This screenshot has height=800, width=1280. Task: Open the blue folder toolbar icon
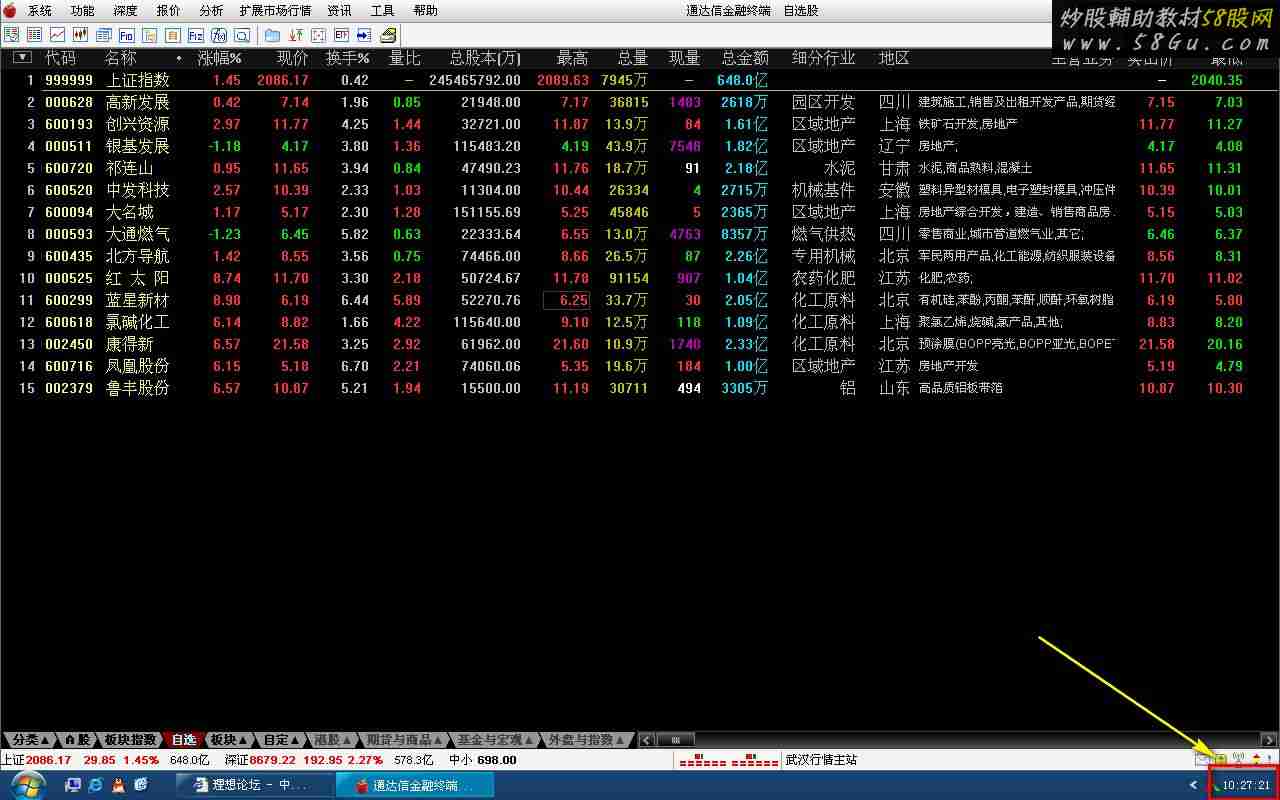coord(272,35)
